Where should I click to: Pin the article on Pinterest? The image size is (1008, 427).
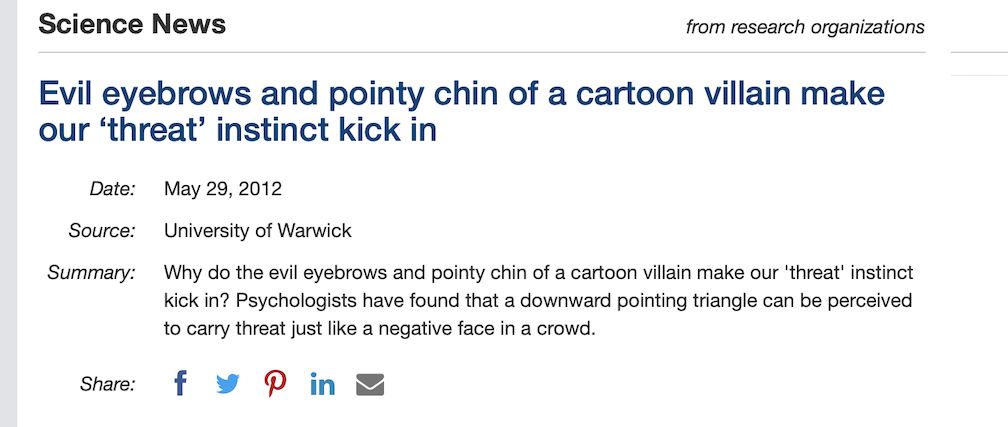click(275, 383)
